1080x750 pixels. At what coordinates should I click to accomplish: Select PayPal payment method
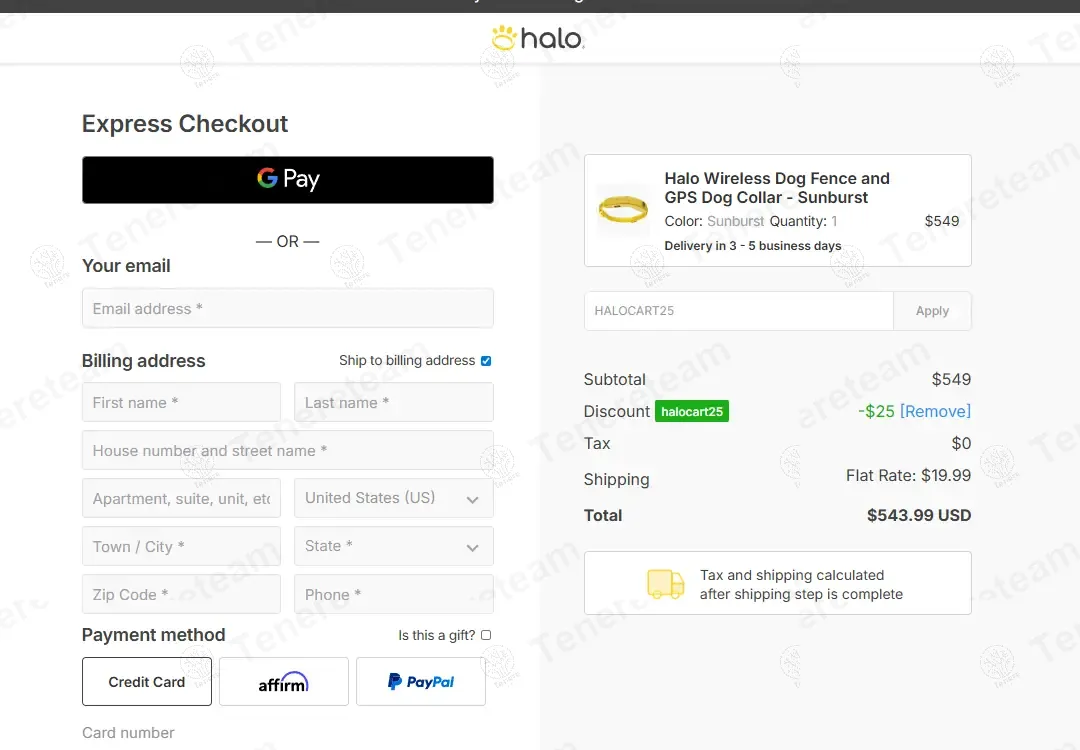pyautogui.click(x=421, y=682)
